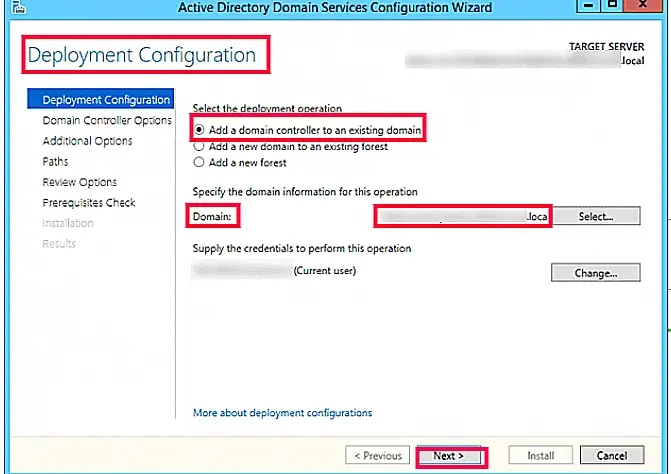Open the Additional Options step
671x474 pixels.
pyautogui.click(x=87, y=141)
